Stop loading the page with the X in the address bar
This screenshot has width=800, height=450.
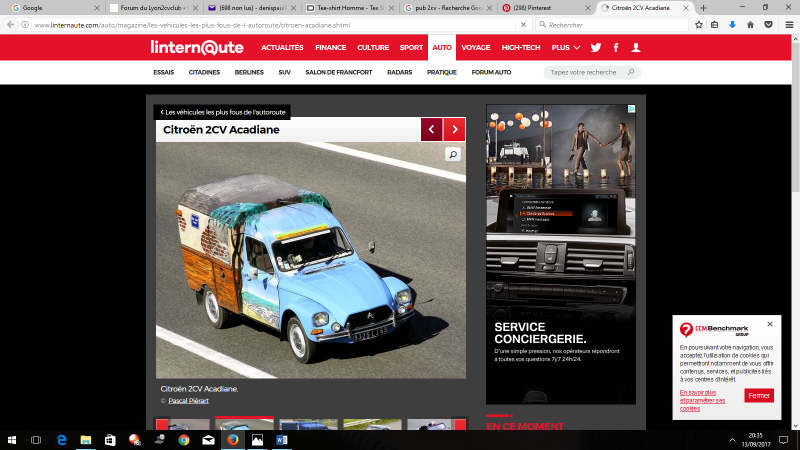523,24
